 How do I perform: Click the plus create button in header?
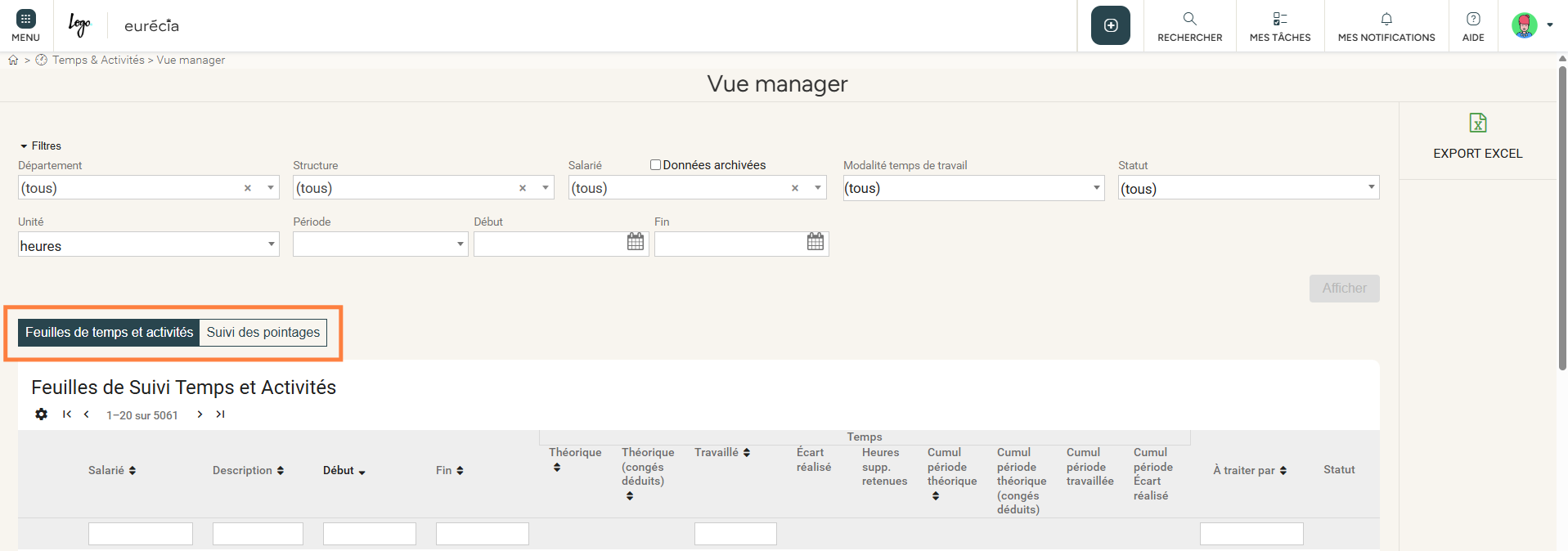coord(1110,25)
